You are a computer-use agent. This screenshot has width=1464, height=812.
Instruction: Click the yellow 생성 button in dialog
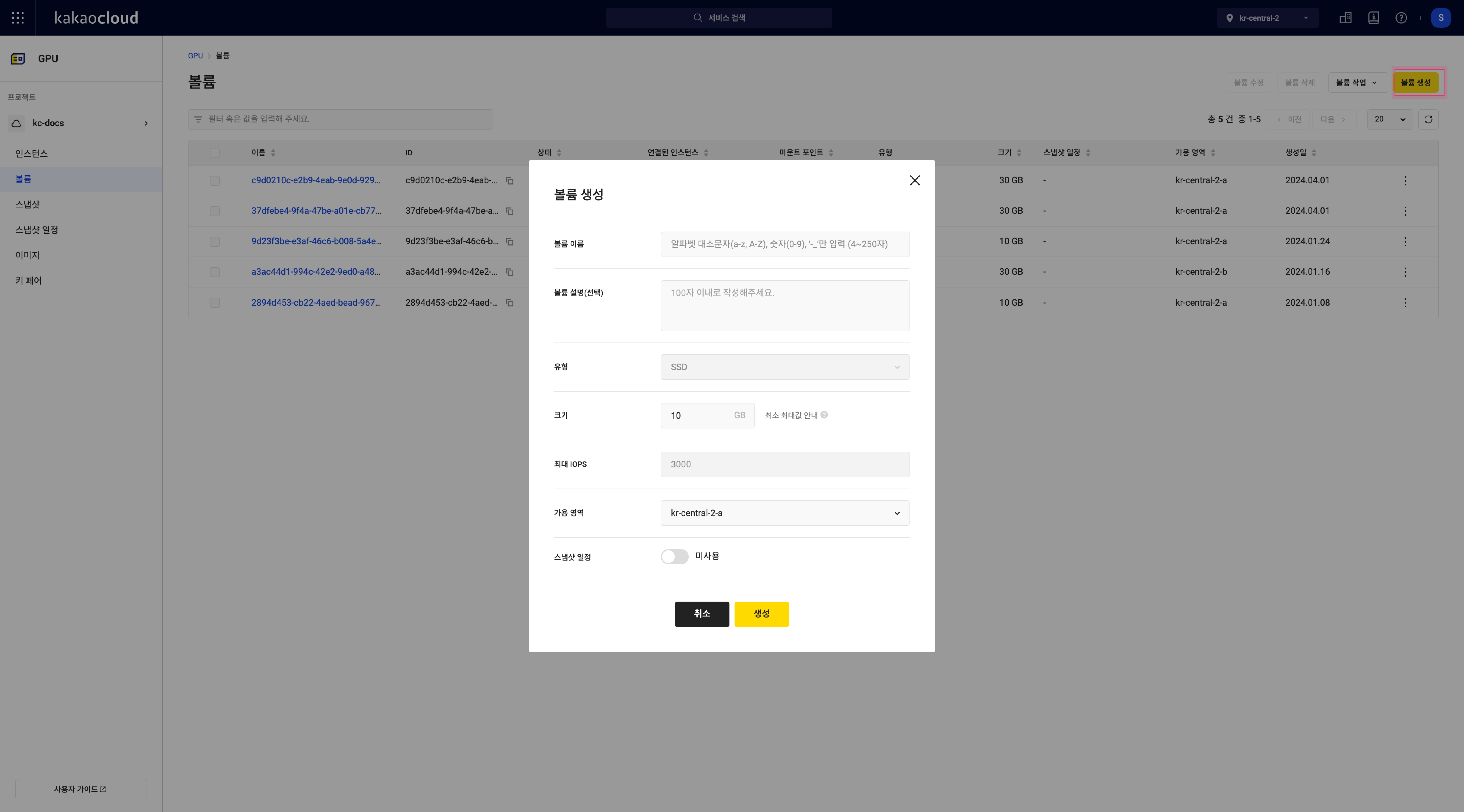[x=762, y=614]
